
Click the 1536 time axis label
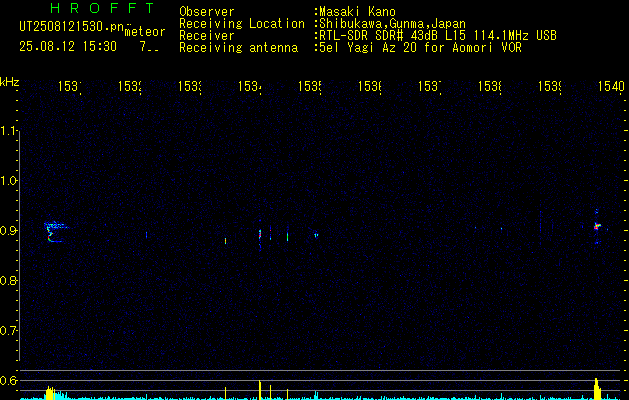click(x=370, y=86)
